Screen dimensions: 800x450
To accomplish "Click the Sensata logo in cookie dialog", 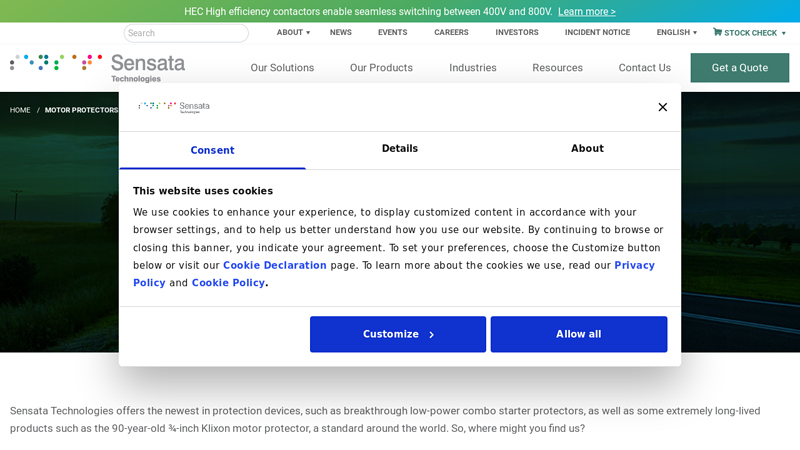I will pyautogui.click(x=174, y=107).
